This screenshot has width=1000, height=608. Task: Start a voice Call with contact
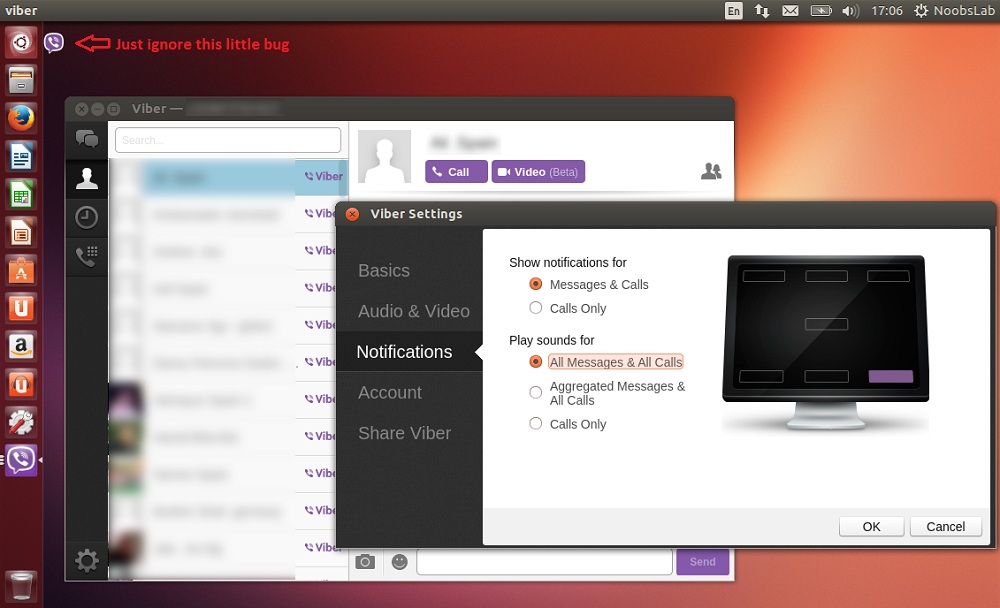457,172
